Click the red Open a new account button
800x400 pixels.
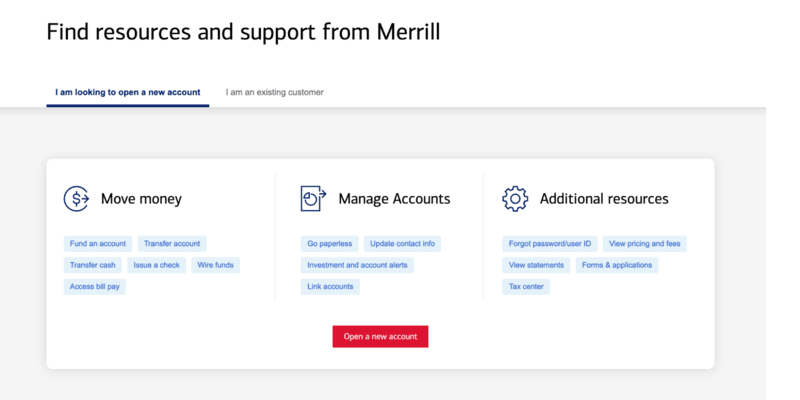[381, 337]
